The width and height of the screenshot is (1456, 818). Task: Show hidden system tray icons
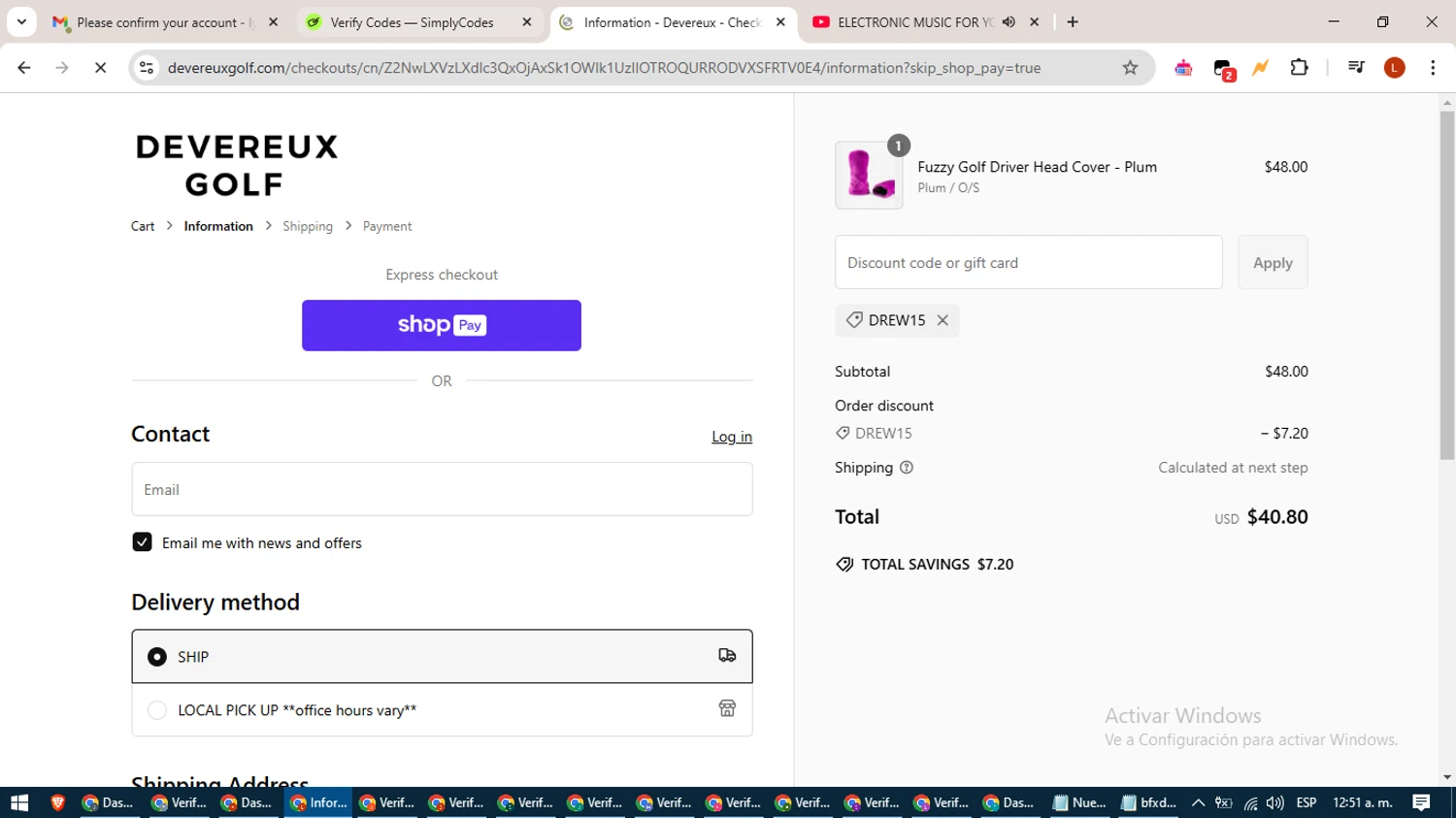(x=1198, y=802)
